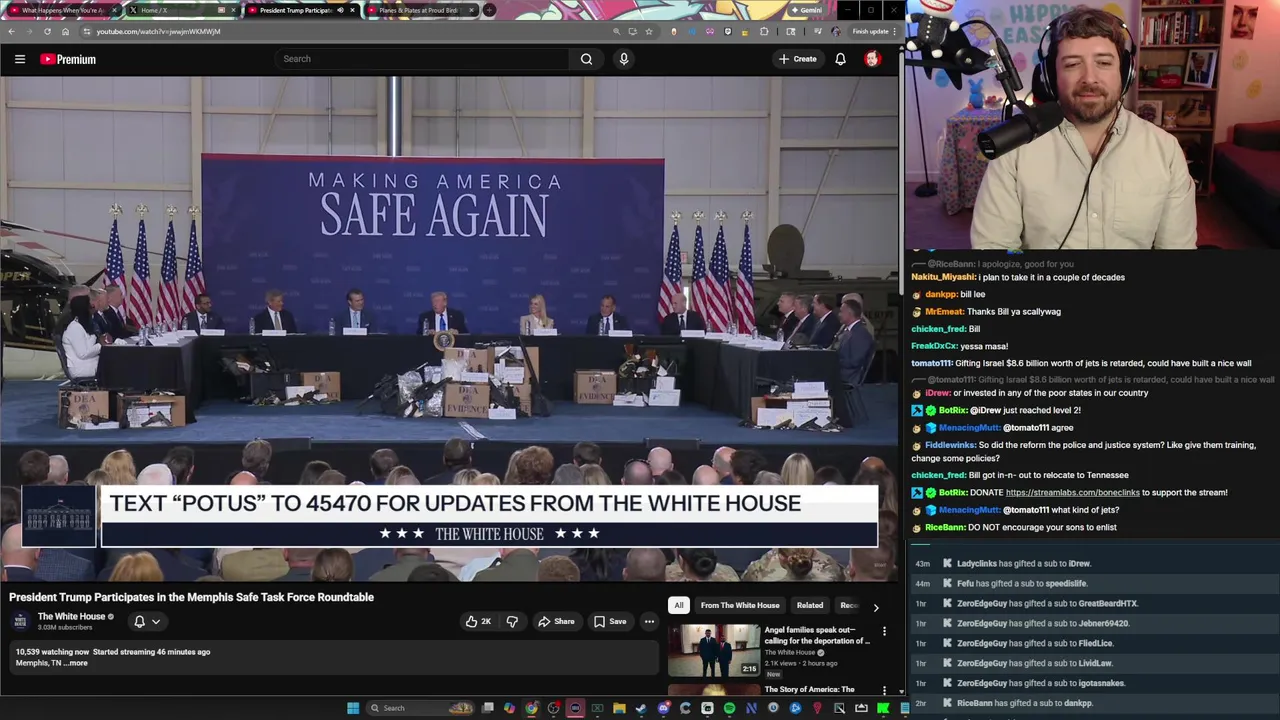Viewport: 1280px width, 720px height.
Task: Click Ladyclinks gifted a sub to iDrew
Action: coord(1023,564)
